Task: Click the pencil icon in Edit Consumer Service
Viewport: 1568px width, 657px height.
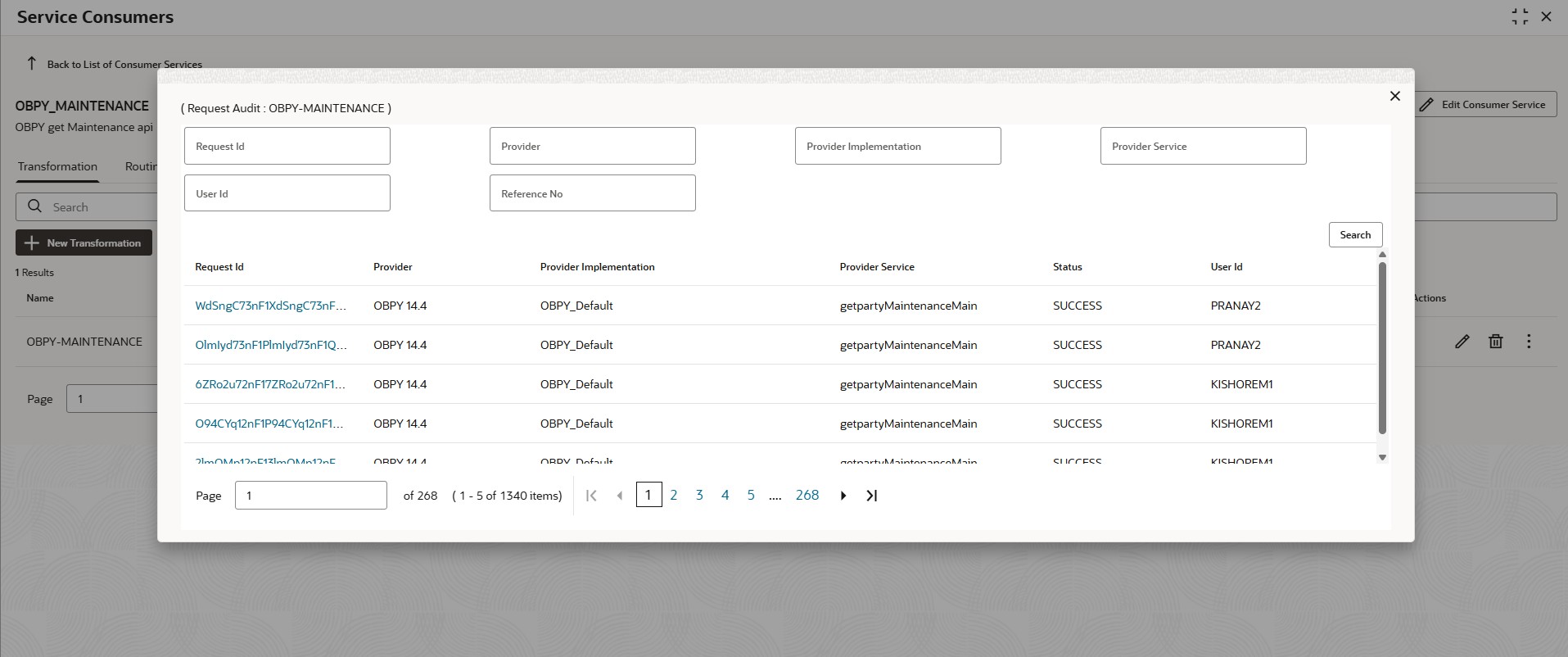Action: [1426, 105]
